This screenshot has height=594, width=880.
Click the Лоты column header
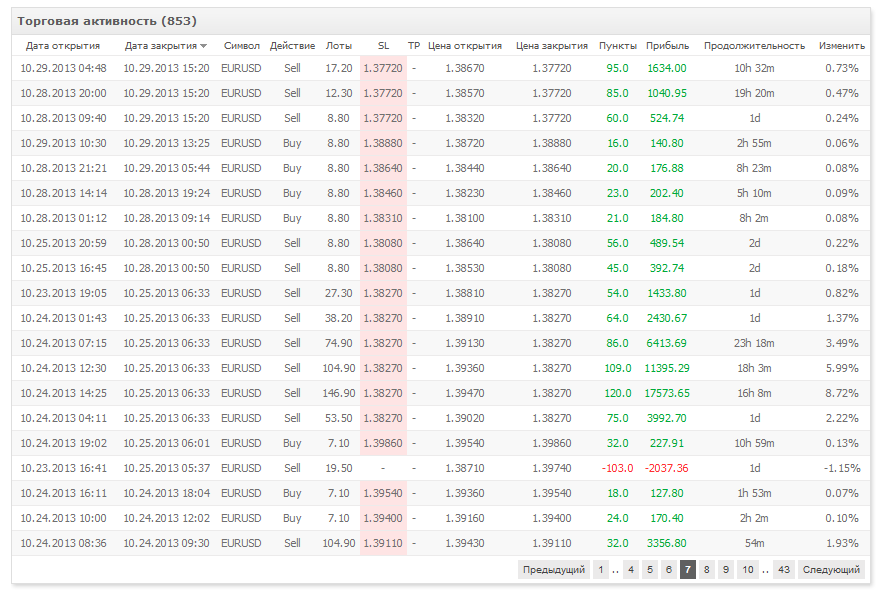[339, 46]
